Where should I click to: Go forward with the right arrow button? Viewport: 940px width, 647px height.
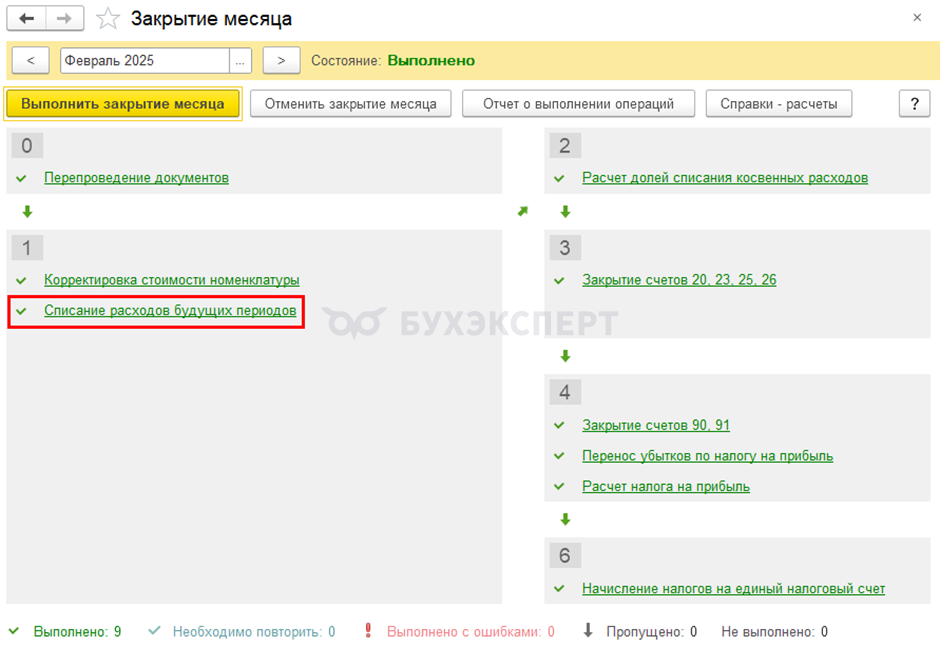pos(64,19)
